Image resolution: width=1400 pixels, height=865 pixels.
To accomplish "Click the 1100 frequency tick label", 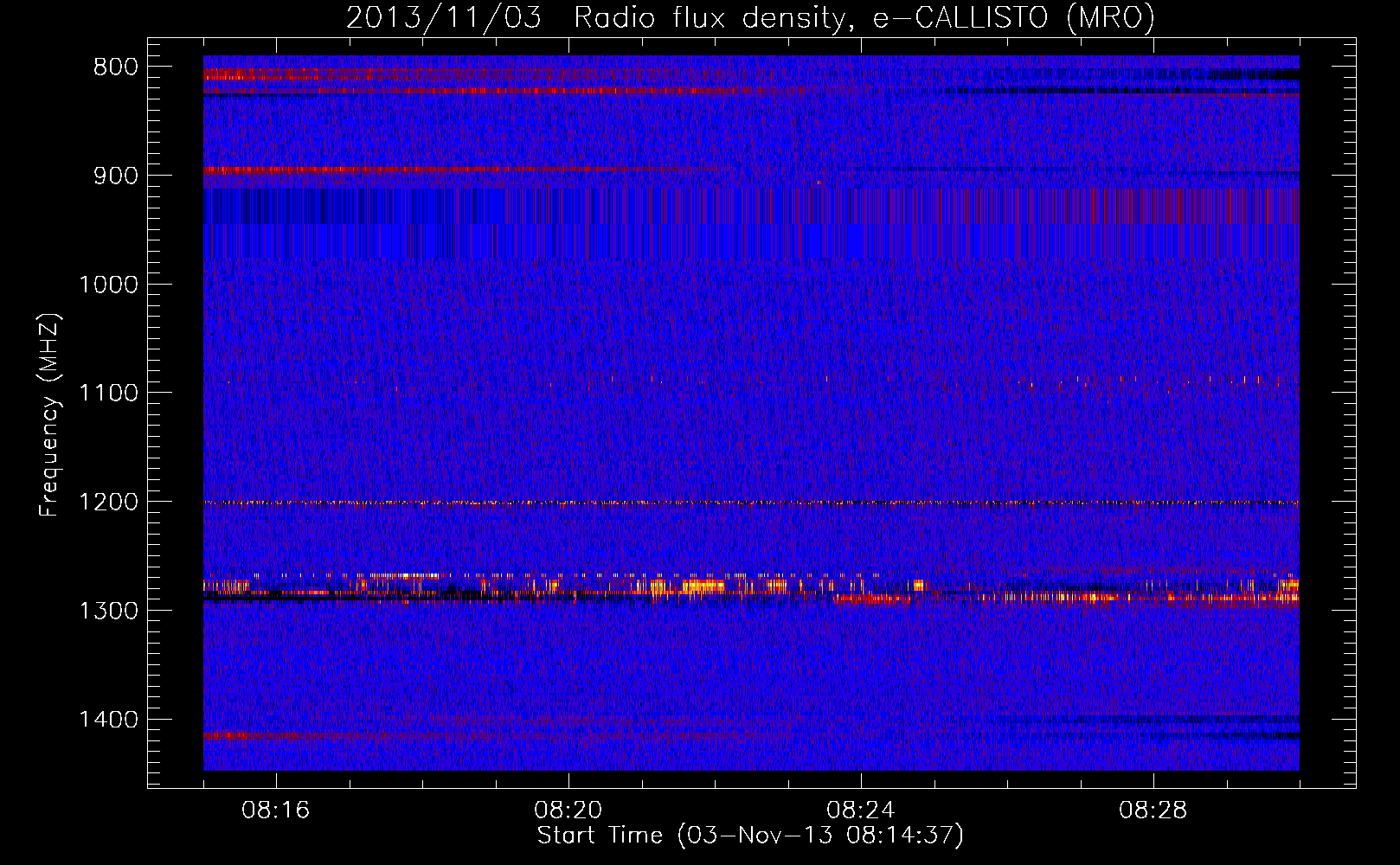I will (x=108, y=393).
